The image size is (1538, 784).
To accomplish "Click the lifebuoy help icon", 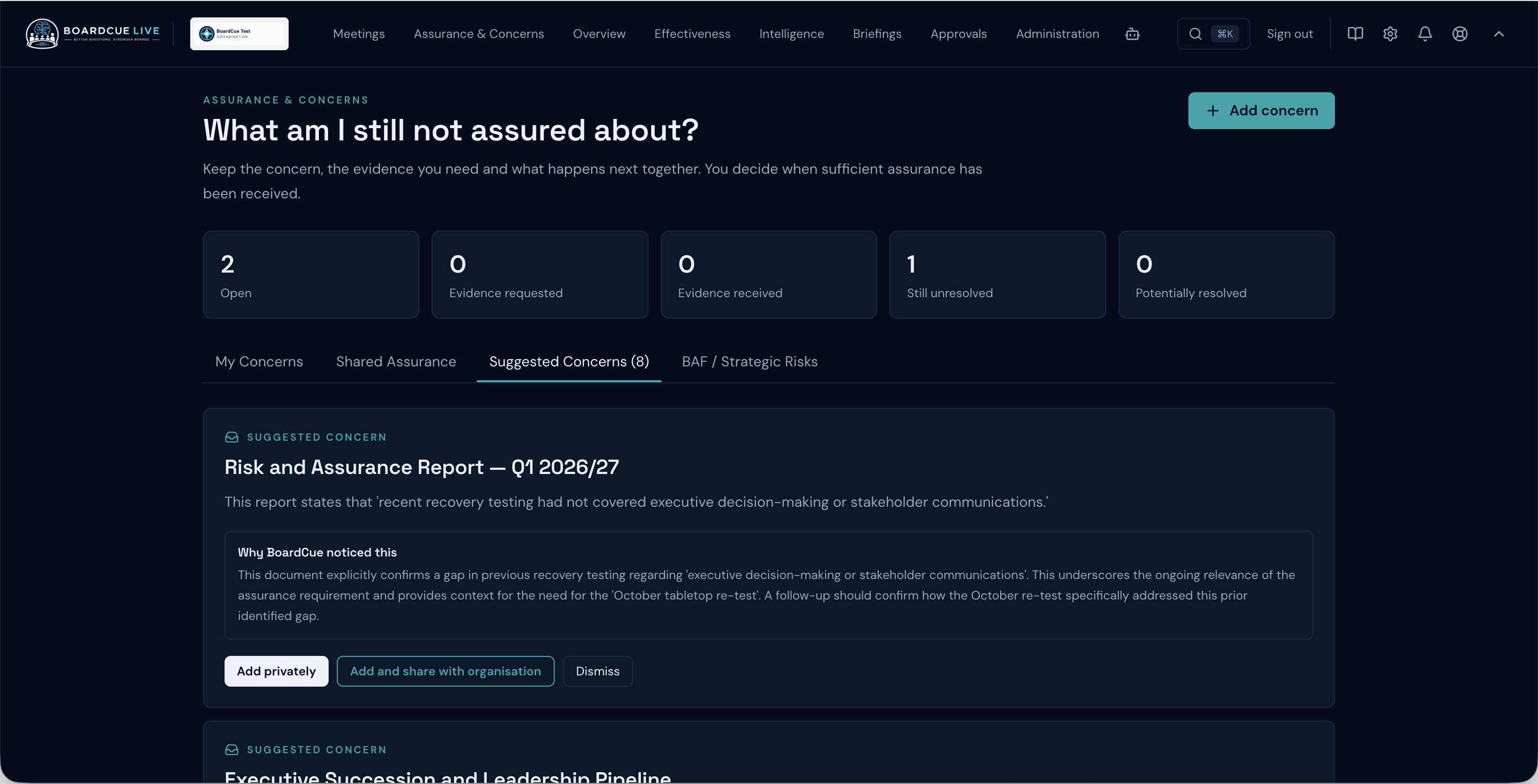I will click(1460, 34).
